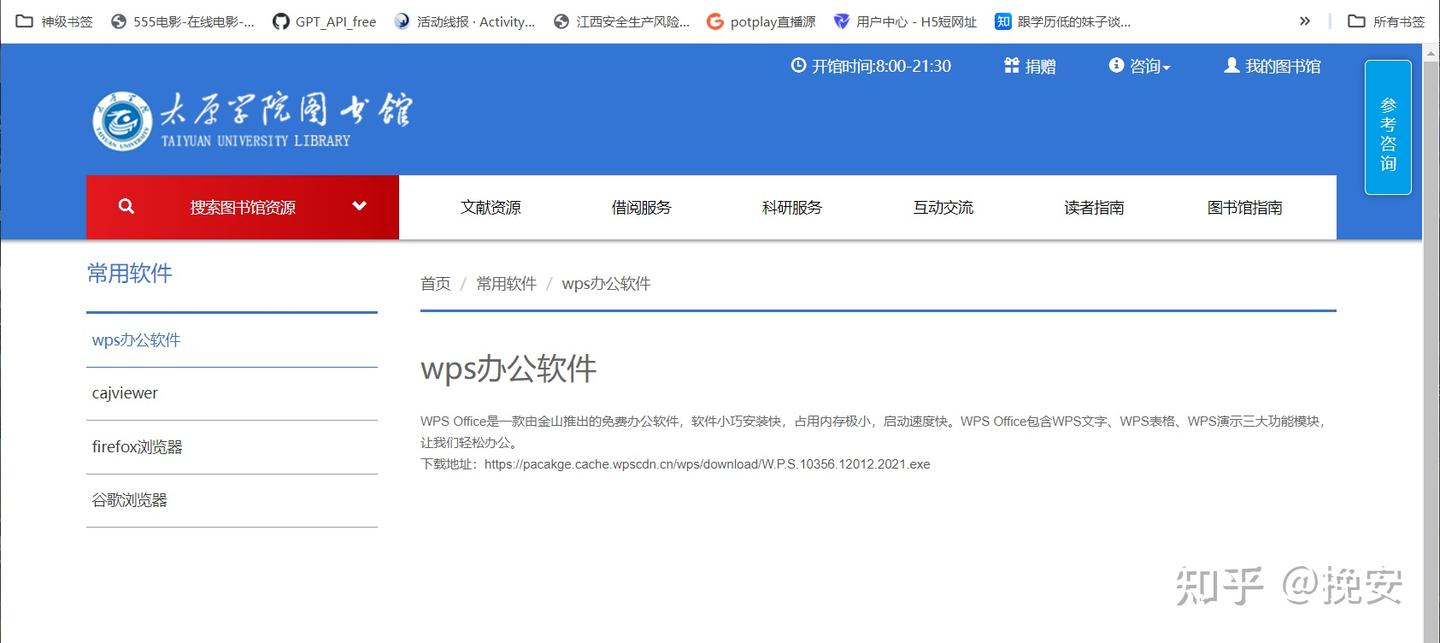1440x643 pixels.
Task: Open 我的图书馆 account link
Action: (1283, 66)
